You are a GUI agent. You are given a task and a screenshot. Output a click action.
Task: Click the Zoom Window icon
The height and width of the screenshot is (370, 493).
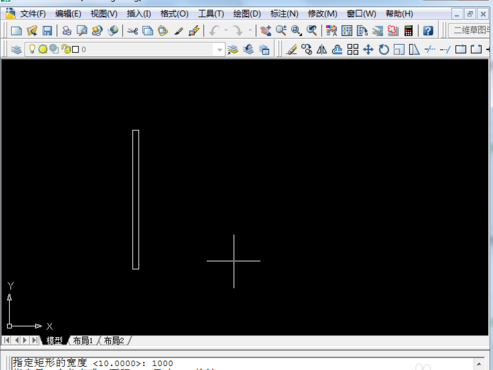point(296,31)
